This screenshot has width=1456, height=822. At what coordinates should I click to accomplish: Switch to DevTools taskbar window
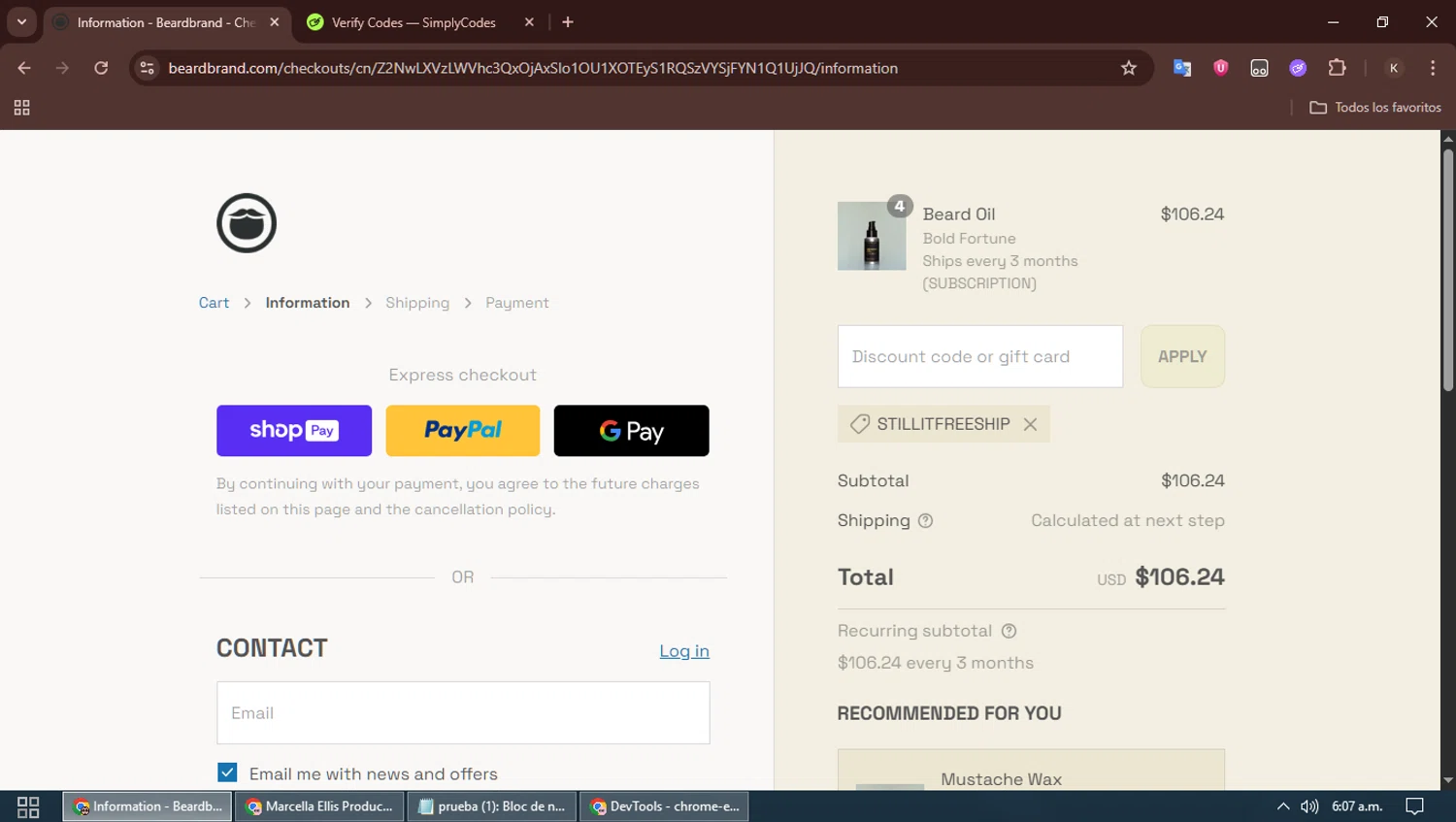tap(665, 806)
